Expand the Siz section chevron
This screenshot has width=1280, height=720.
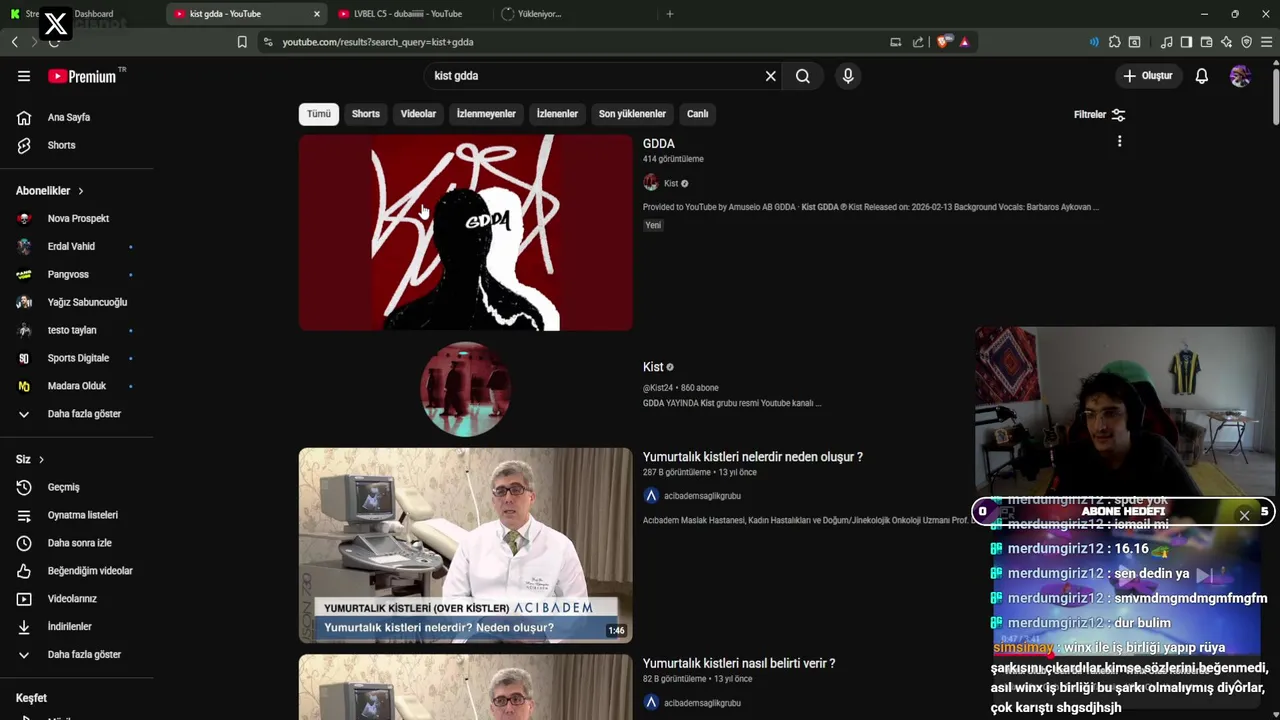point(41,460)
